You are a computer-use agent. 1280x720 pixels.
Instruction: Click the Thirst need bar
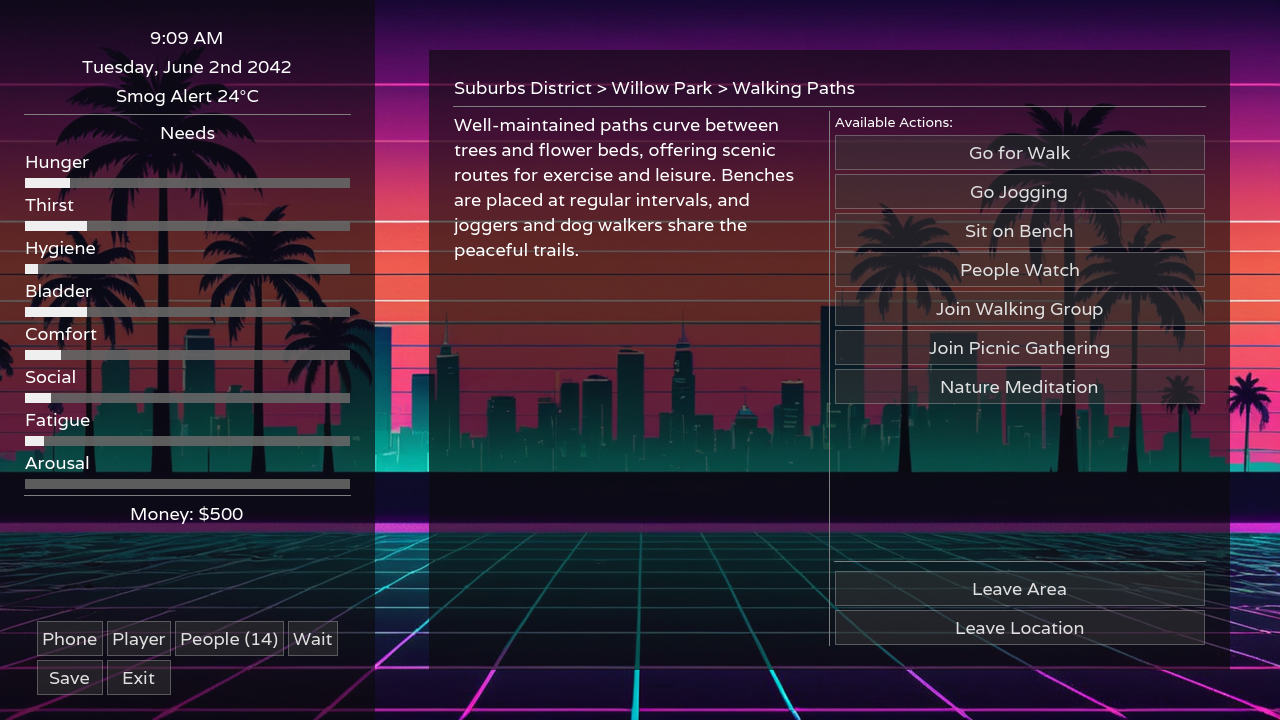187,226
